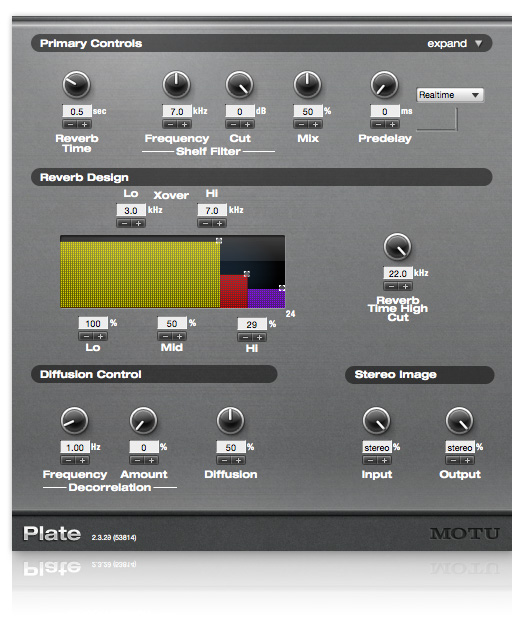
Task: Click the Decorrelation Amount 0 % field
Action: [144, 447]
